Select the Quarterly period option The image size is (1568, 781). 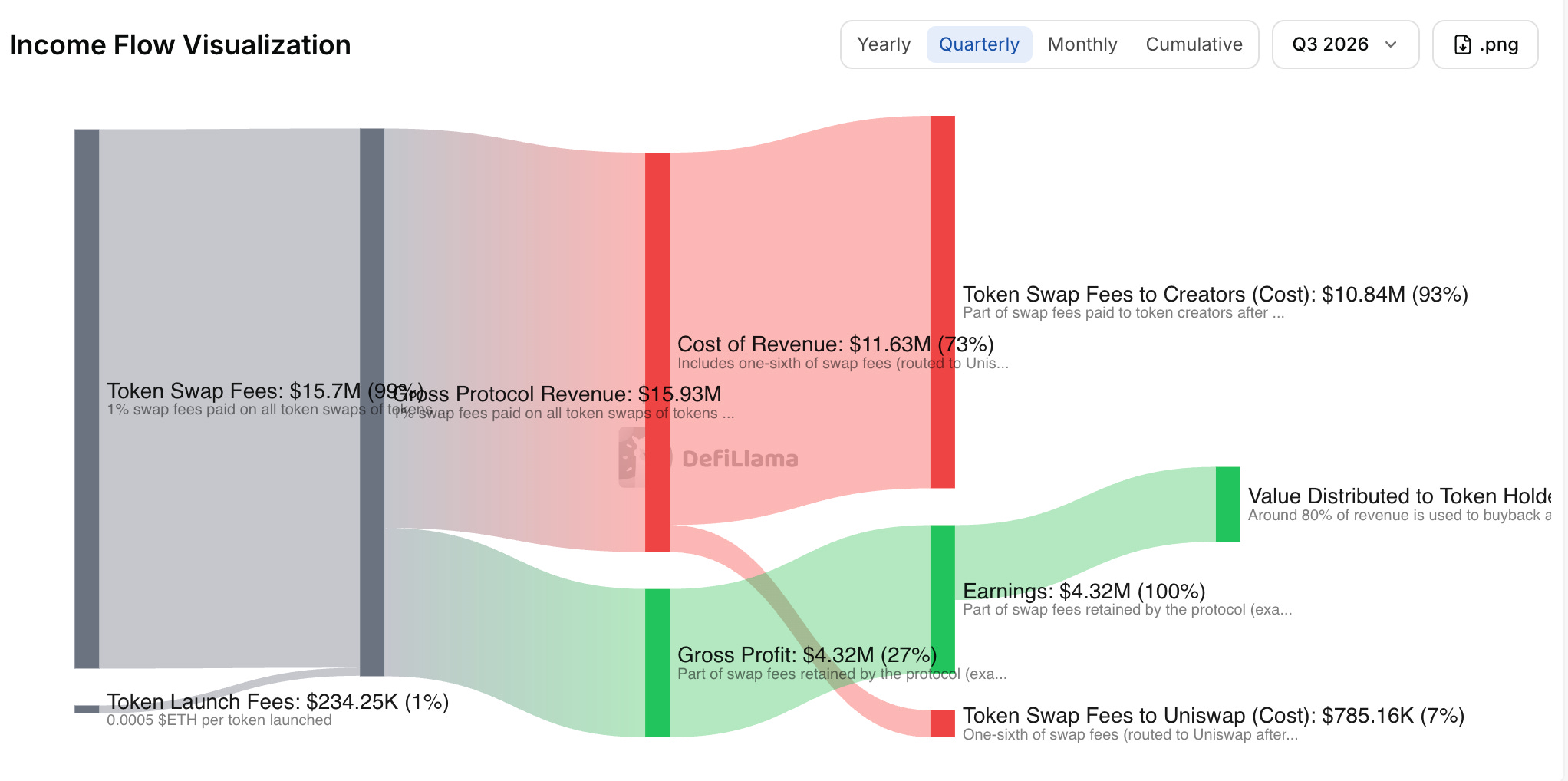pyautogui.click(x=979, y=44)
